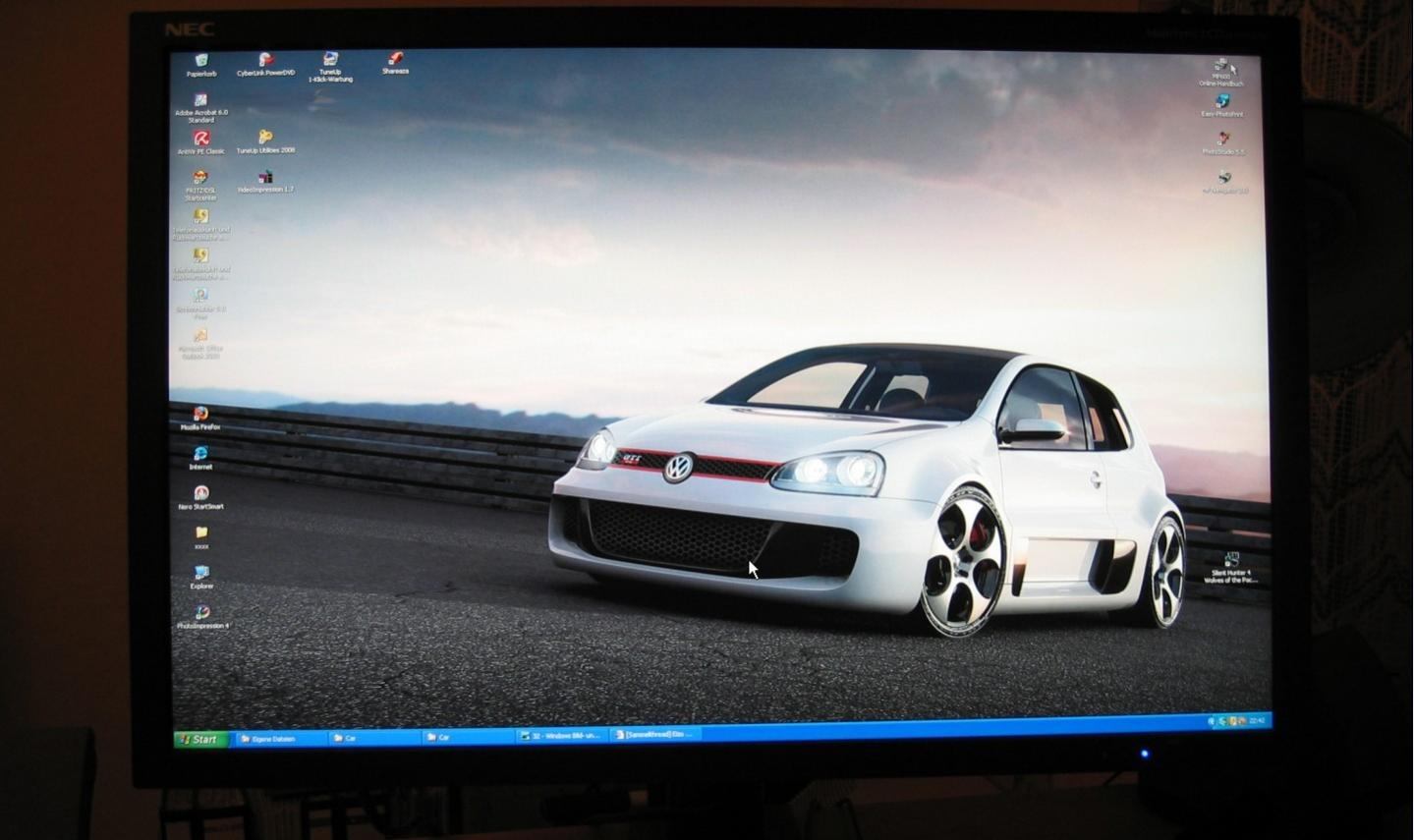Launch AntiVir PE Classic shortcut
The height and width of the screenshot is (840, 1414).
201,143
